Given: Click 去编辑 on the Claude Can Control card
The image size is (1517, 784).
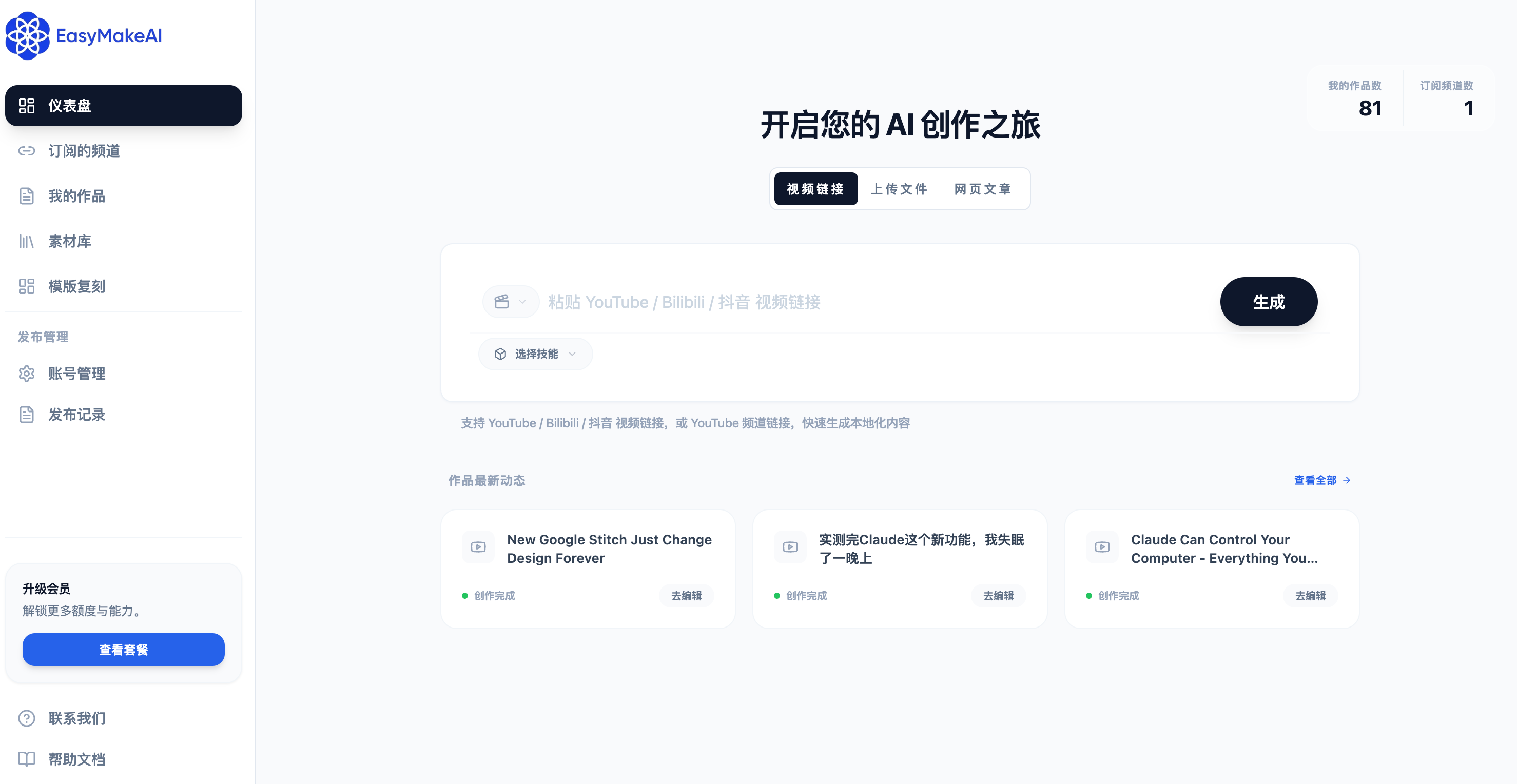Looking at the screenshot, I should (x=1310, y=596).
